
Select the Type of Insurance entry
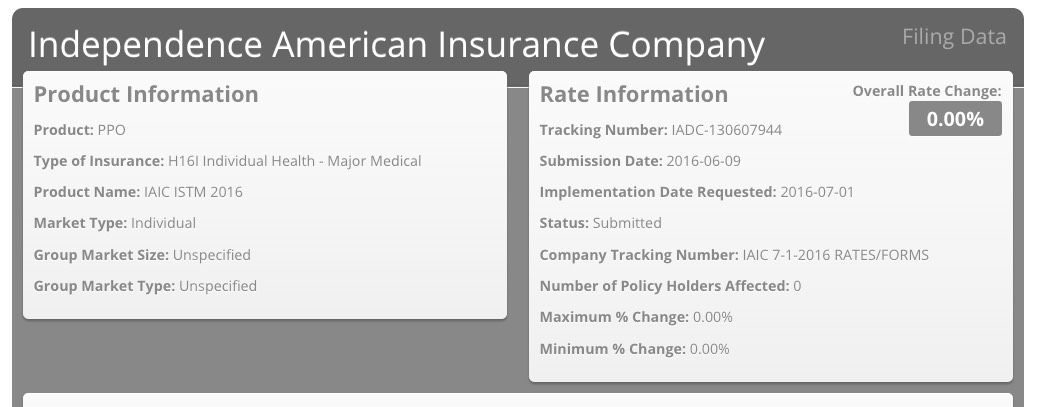[227, 161]
